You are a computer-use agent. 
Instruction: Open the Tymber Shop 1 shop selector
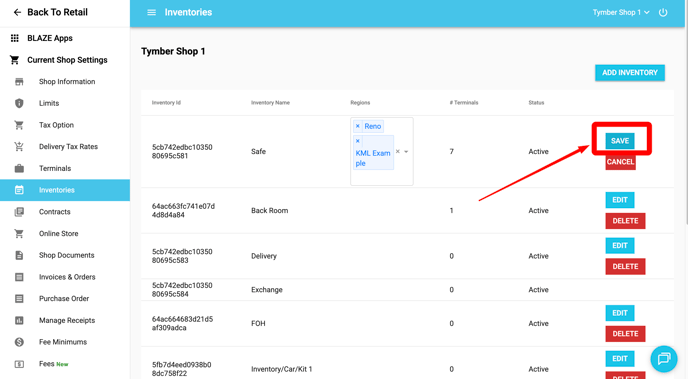point(621,12)
